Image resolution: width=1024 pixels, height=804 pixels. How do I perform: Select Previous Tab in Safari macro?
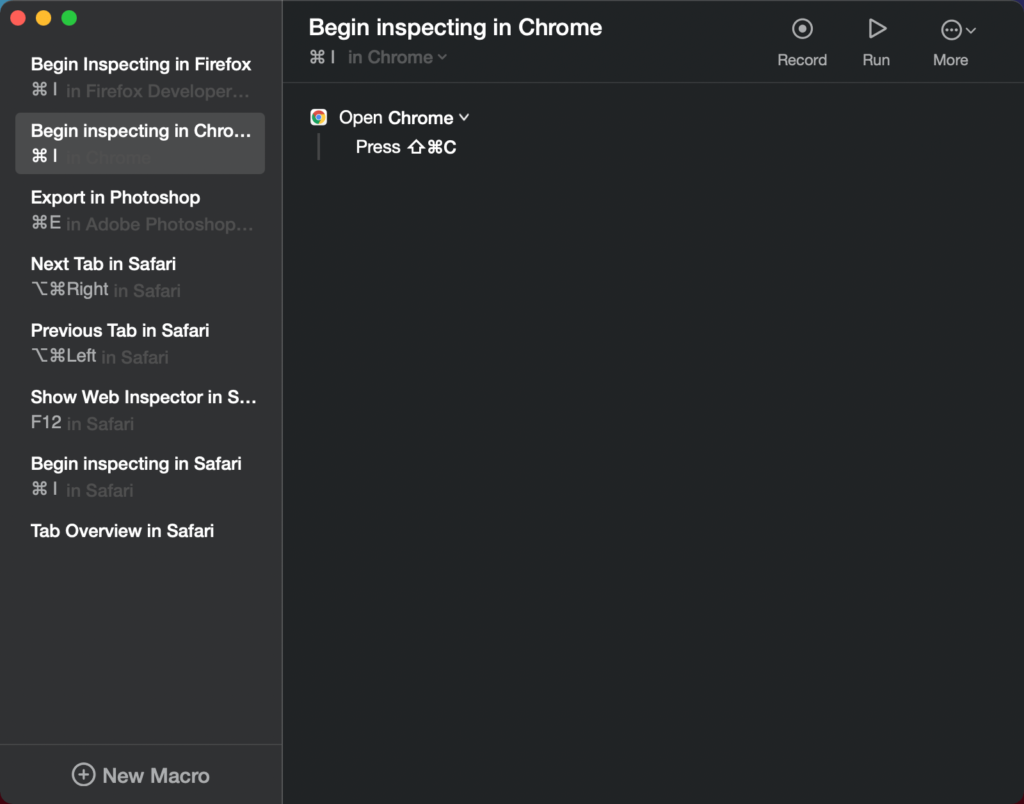[140, 344]
